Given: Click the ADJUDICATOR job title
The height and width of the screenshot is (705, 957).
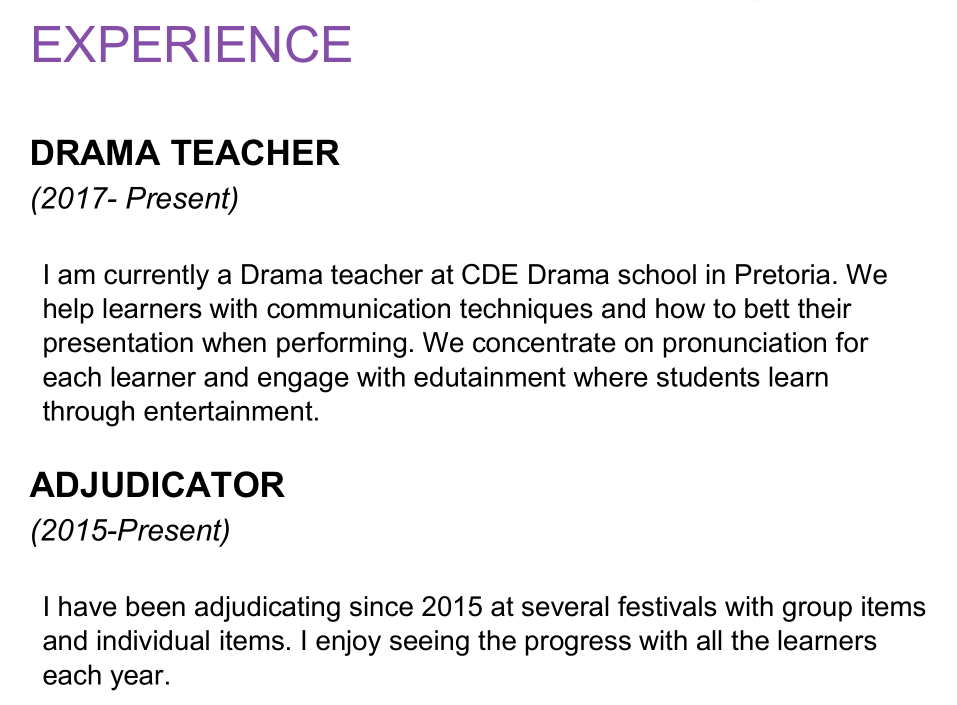Looking at the screenshot, I should click(x=157, y=485).
